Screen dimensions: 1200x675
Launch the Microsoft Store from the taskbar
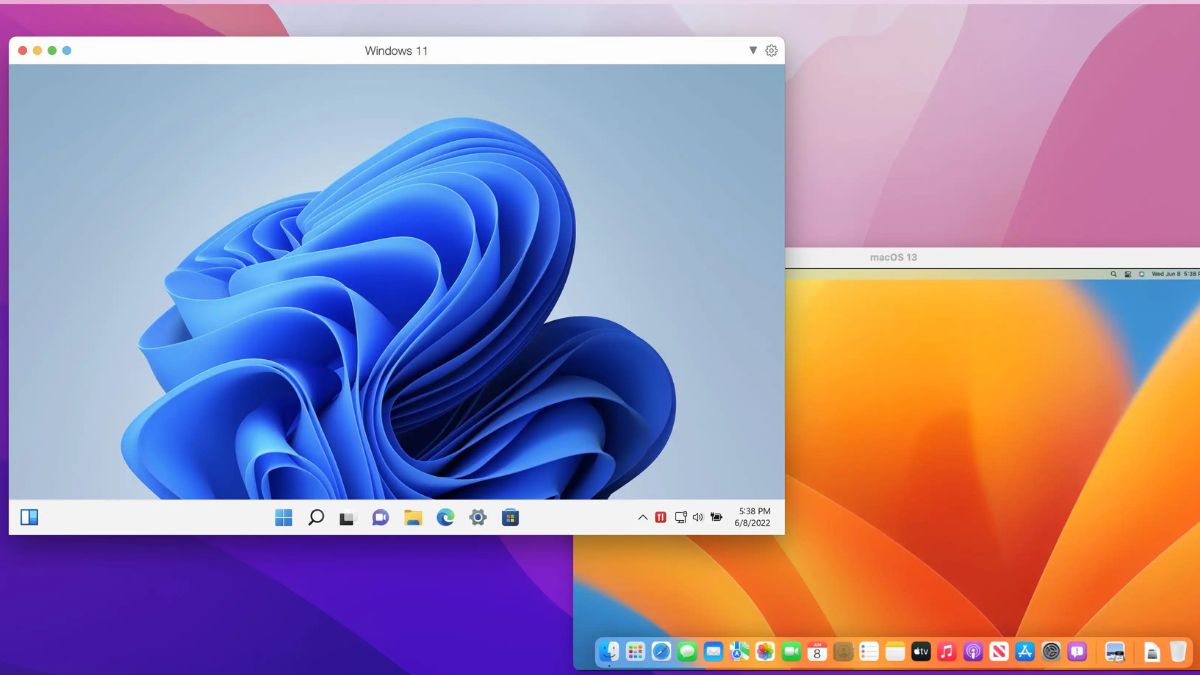(x=510, y=517)
